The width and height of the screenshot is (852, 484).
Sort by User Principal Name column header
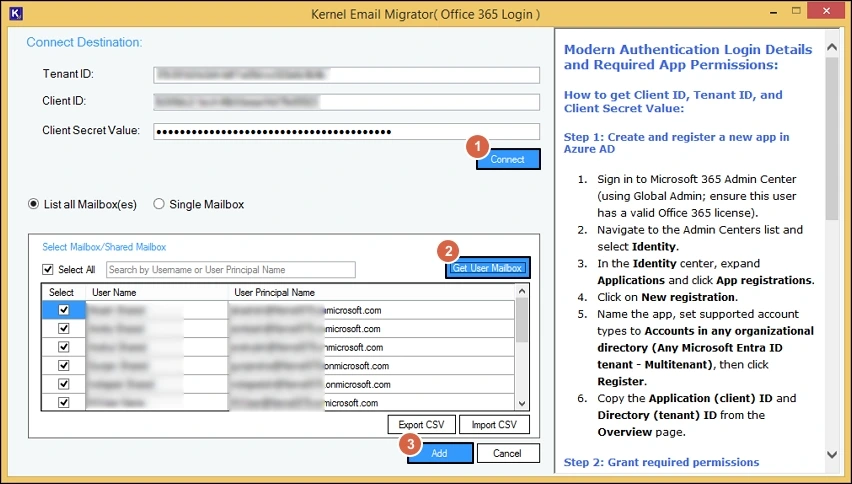(x=371, y=292)
